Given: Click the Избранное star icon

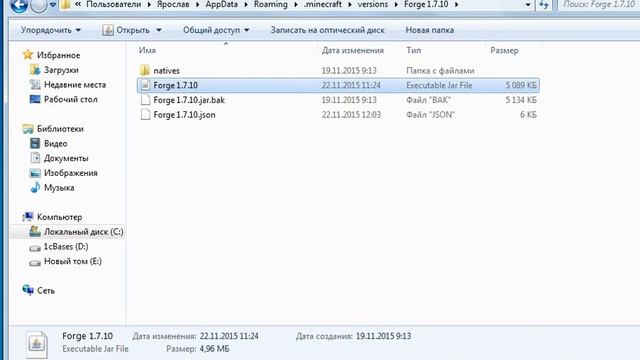Looking at the screenshot, I should [x=28, y=55].
